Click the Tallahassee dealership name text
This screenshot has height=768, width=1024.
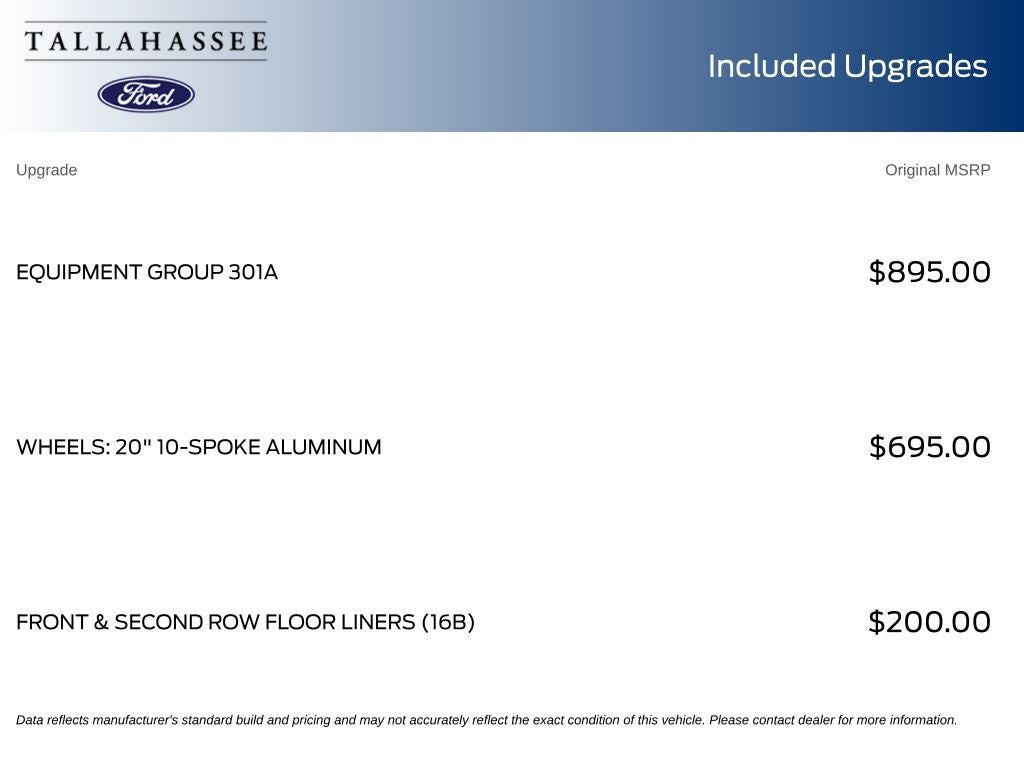(146, 41)
